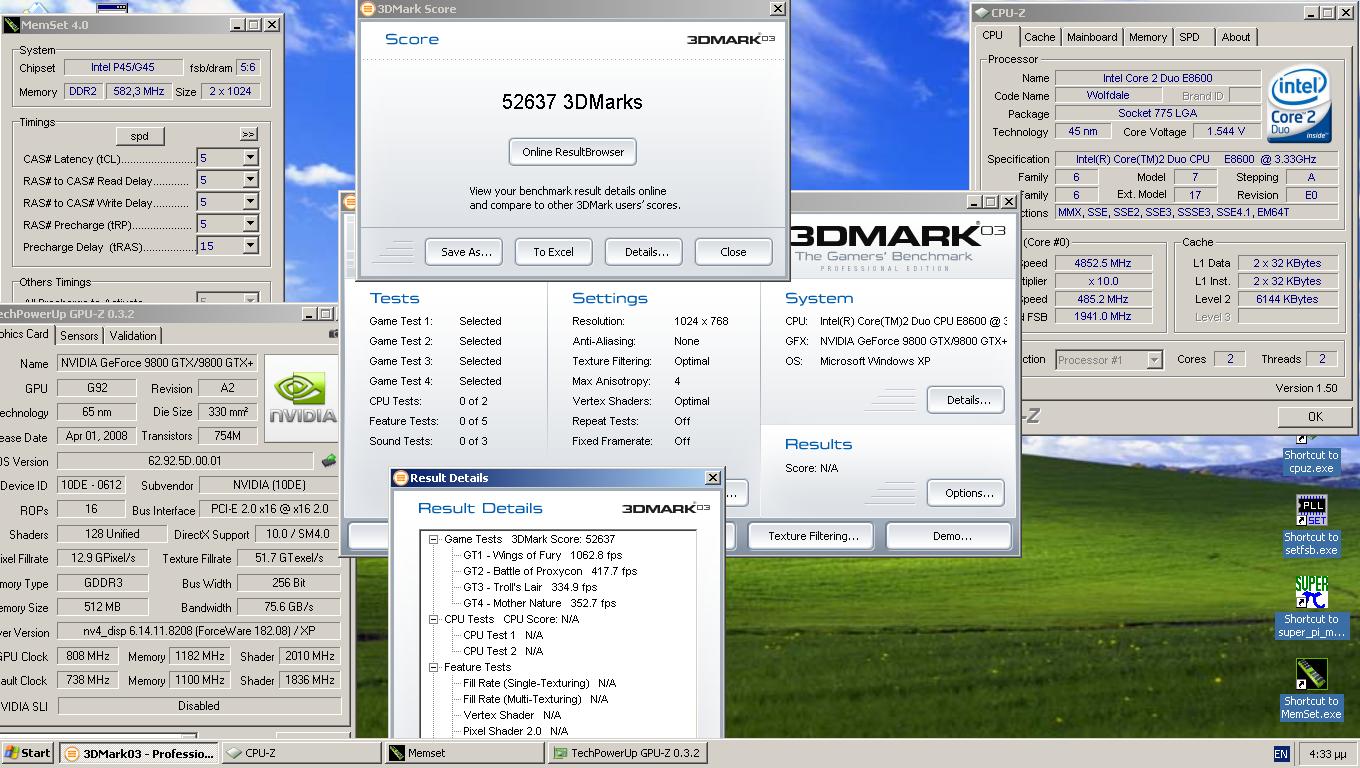
Task: Switch to the Validation tab in GPU-Z
Action: (133, 336)
